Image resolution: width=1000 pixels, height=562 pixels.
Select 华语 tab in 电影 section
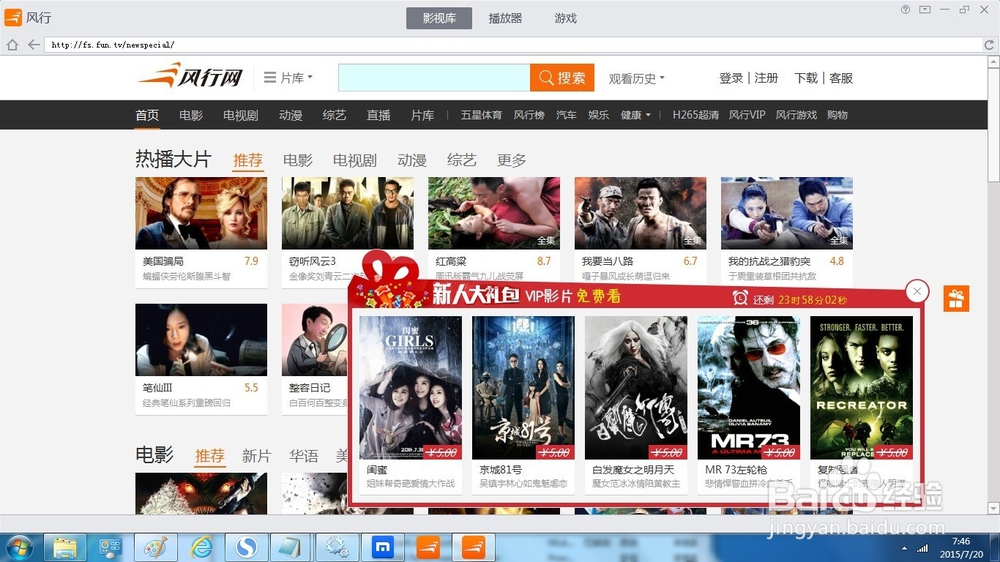click(x=304, y=456)
